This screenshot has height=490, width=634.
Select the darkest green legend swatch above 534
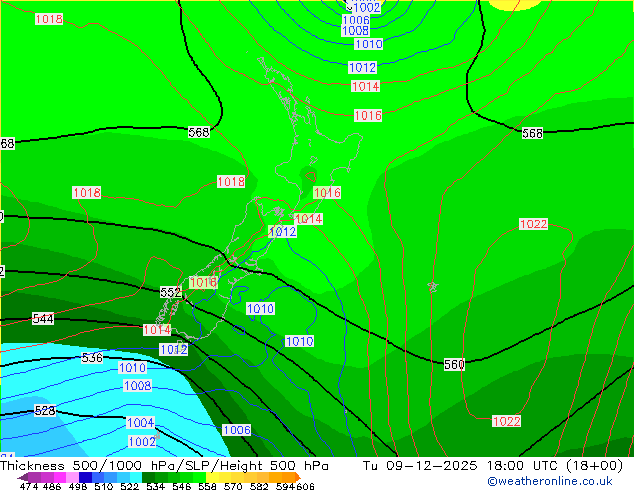148,477
